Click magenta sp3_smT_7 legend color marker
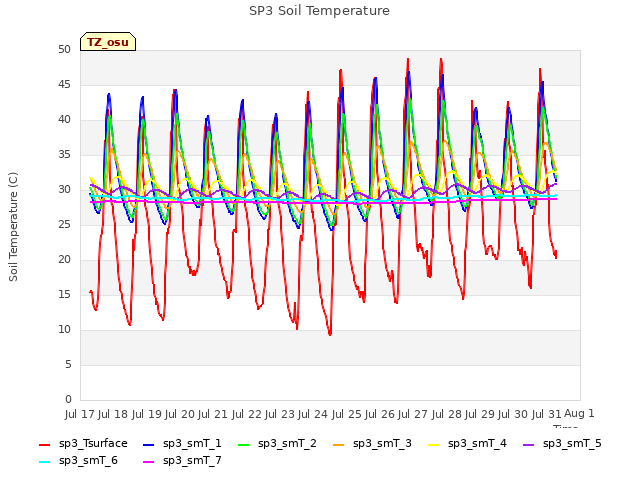Image resolution: width=640 pixels, height=480 pixels. point(149,462)
